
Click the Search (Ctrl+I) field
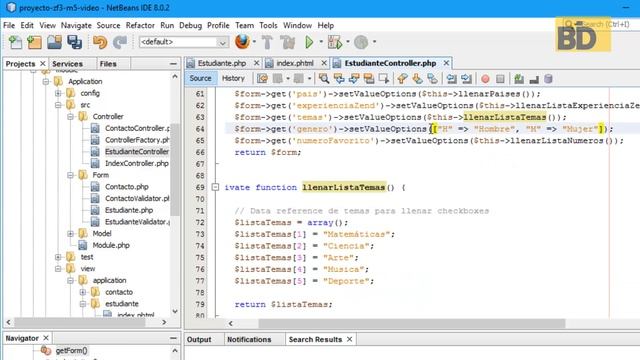click(x=601, y=24)
